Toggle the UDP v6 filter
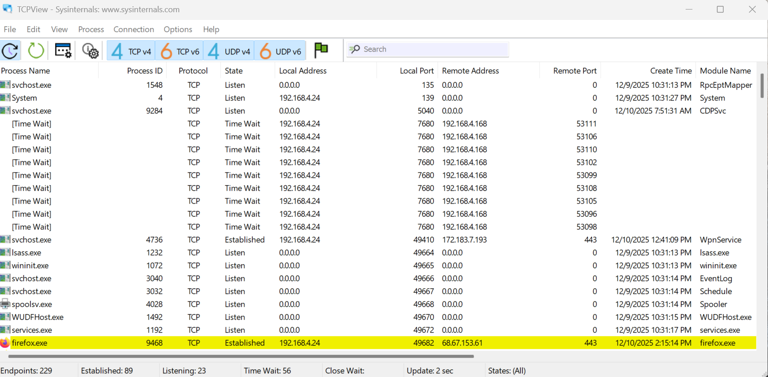Screen dimensions: 768x377 (280, 50)
